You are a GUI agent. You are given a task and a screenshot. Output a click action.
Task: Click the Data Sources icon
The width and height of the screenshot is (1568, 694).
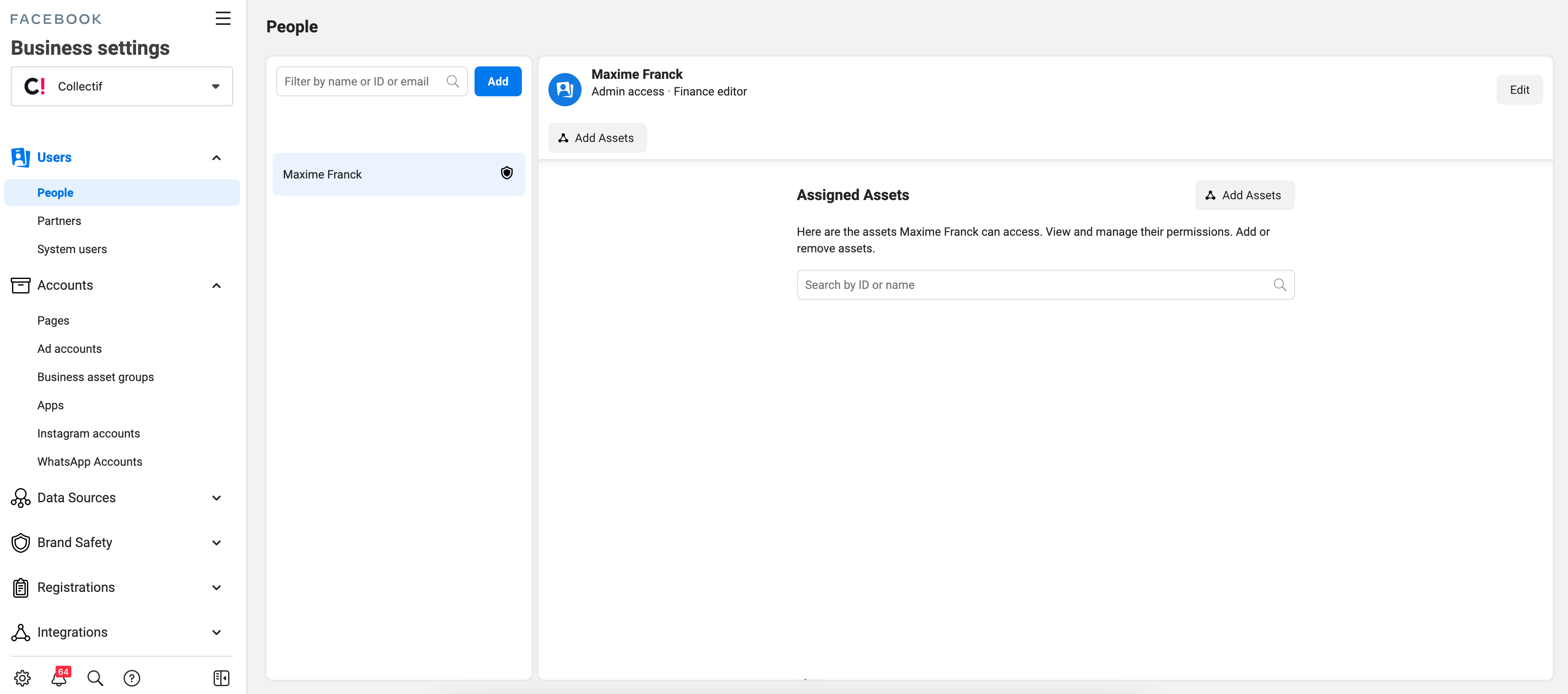click(21, 498)
